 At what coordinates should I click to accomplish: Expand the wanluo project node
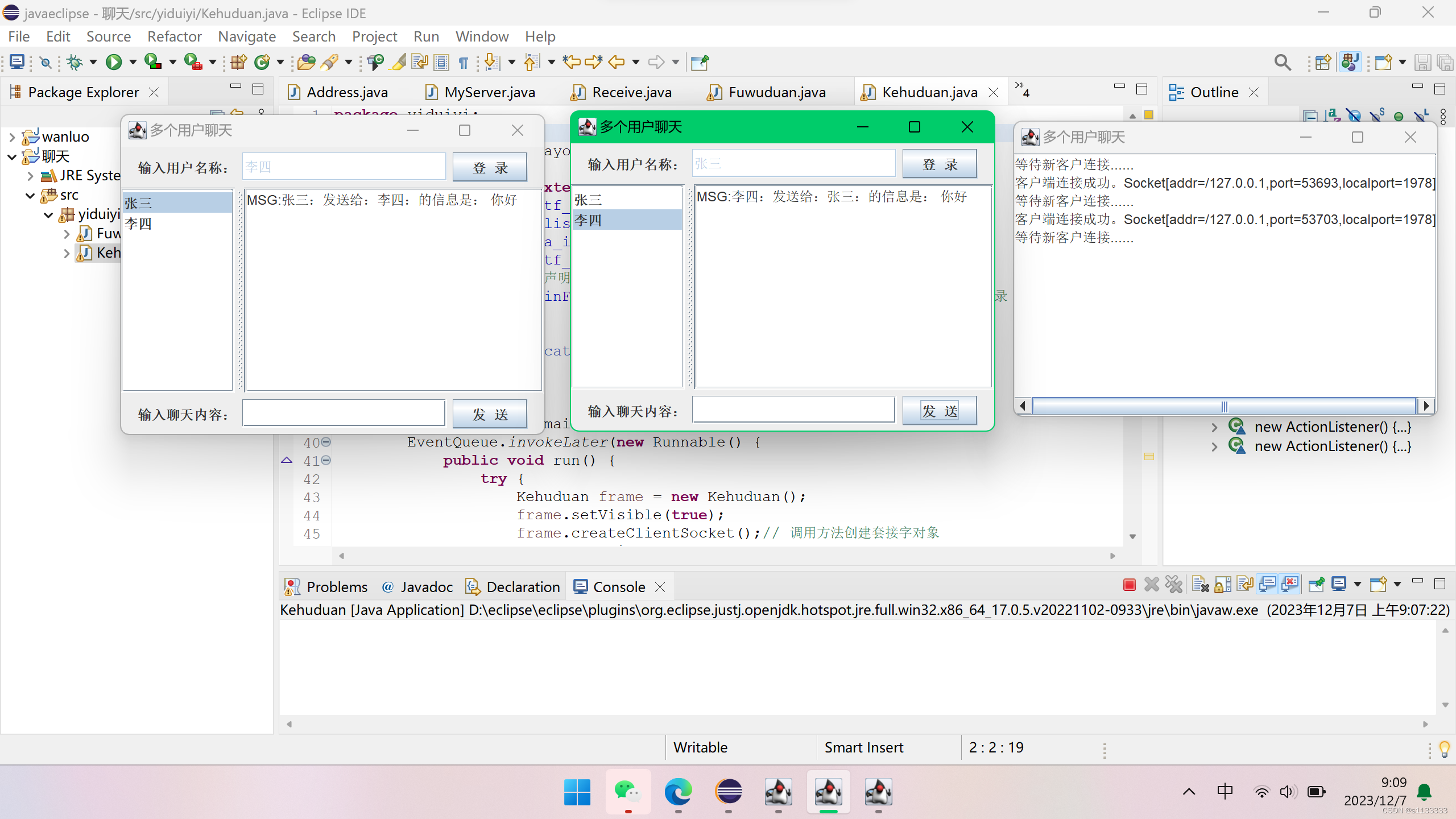pyautogui.click(x=12, y=137)
